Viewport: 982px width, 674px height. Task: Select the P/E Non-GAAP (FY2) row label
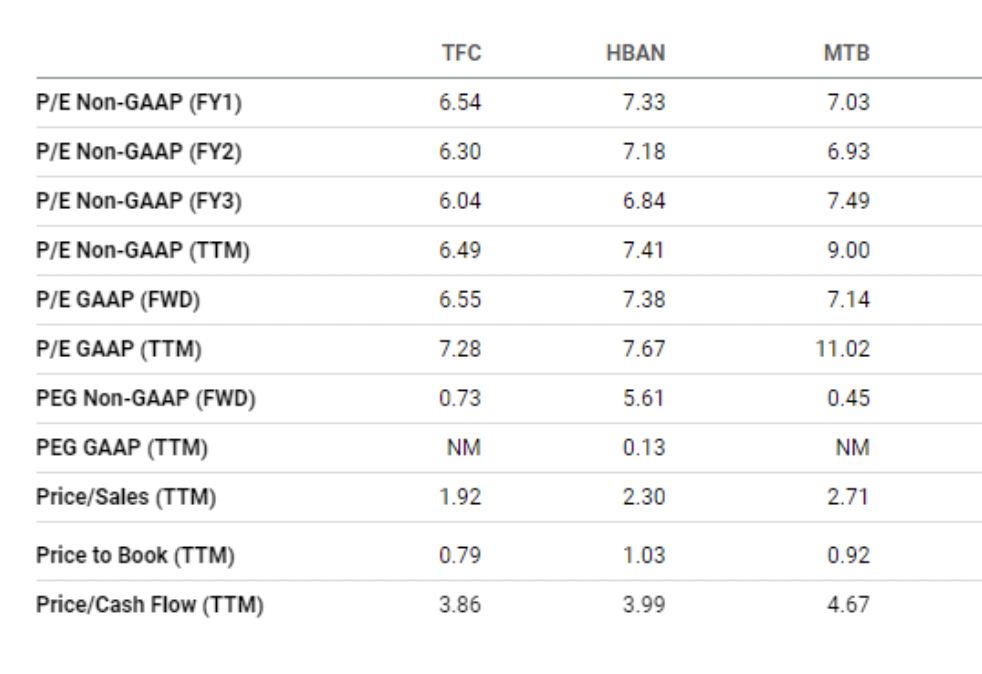(138, 152)
